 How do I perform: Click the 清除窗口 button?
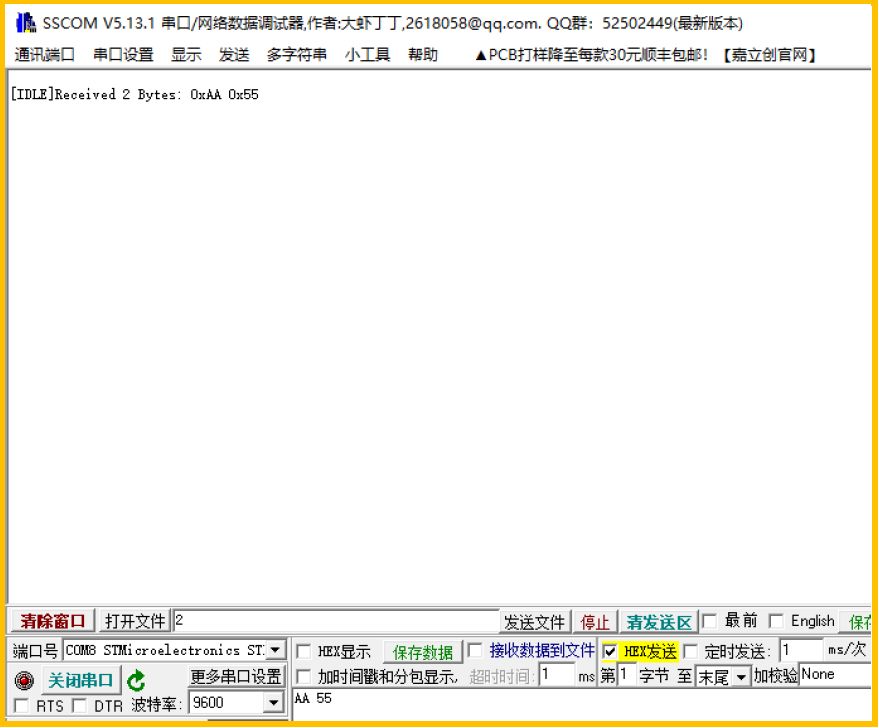53,621
